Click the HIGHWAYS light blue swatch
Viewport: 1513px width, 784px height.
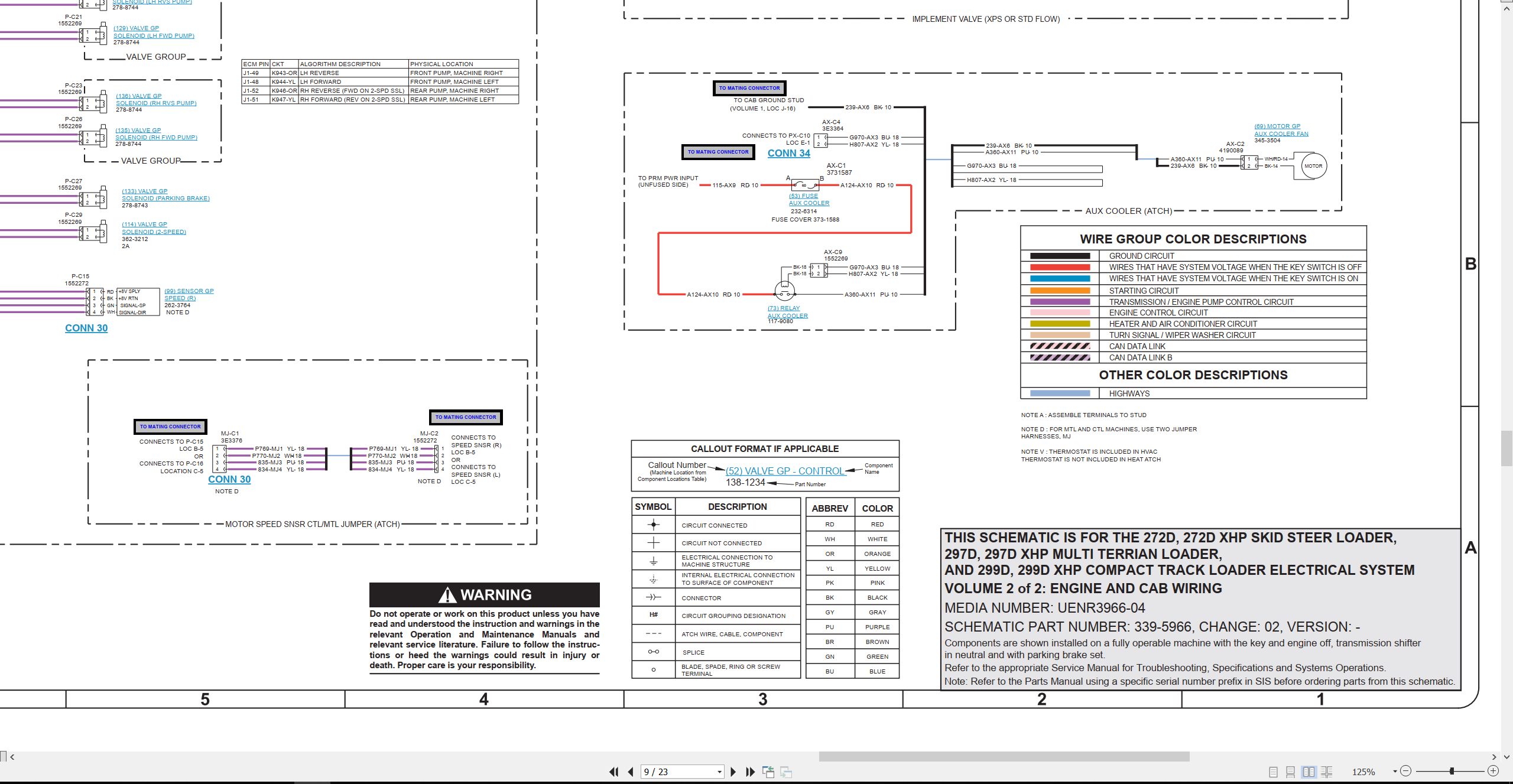coord(1060,393)
